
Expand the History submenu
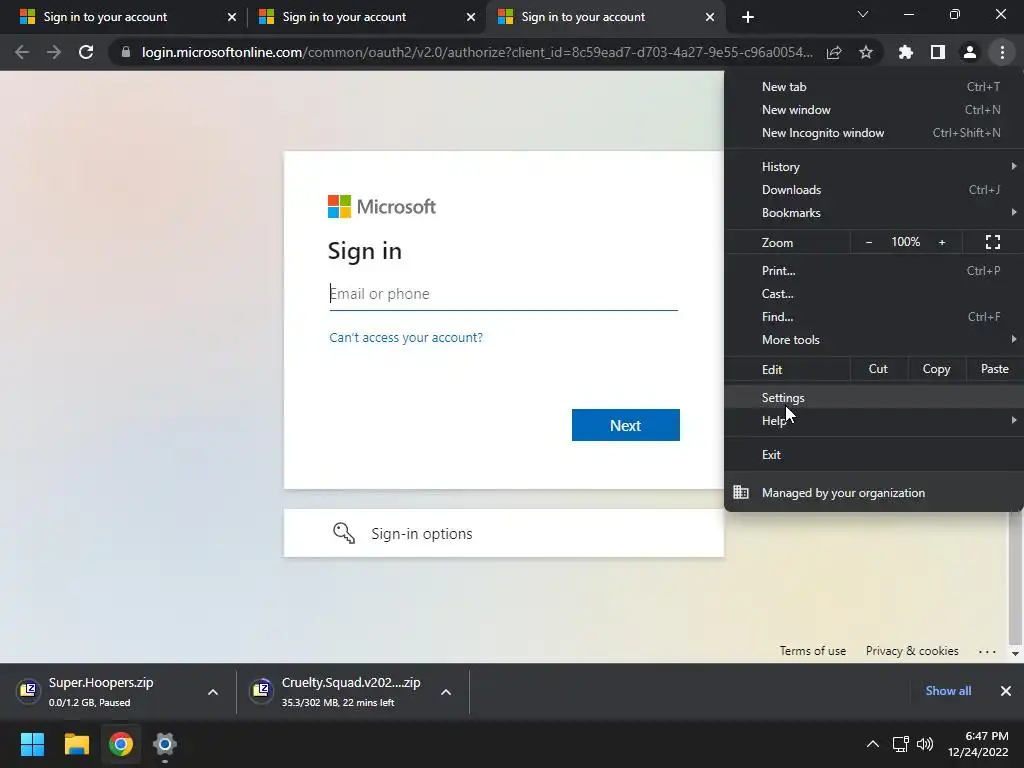click(874, 167)
